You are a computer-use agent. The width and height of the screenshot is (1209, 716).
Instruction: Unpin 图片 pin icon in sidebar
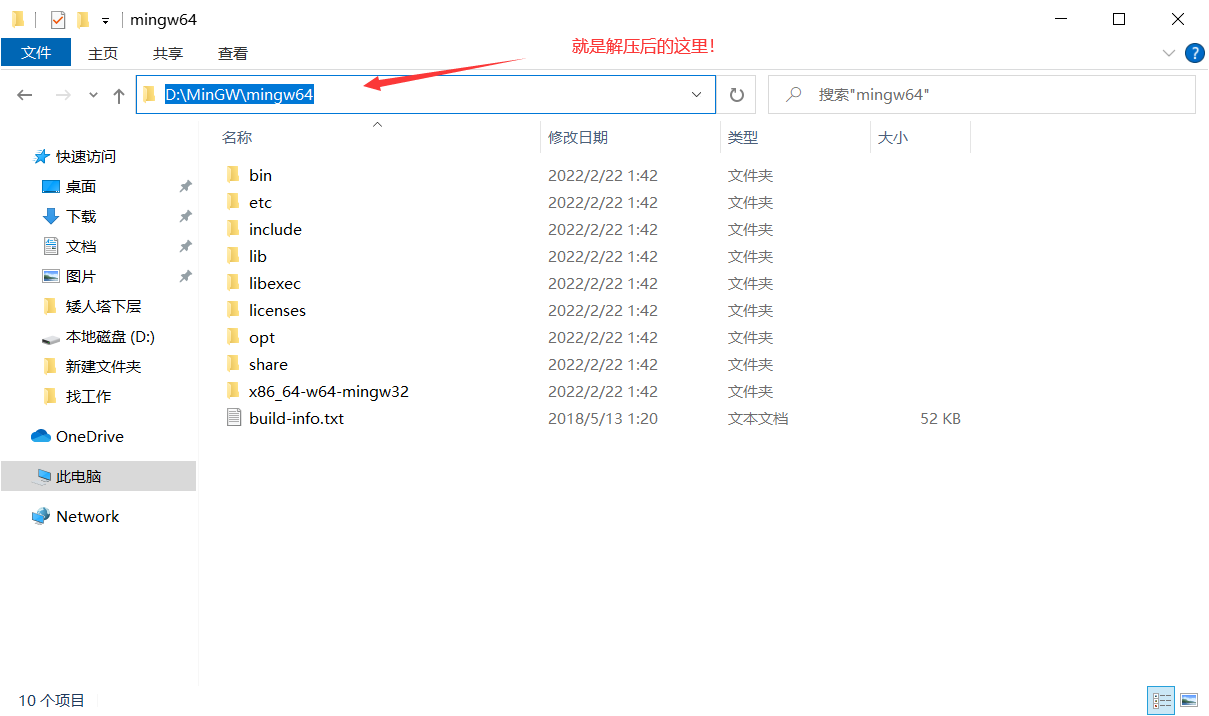[x=185, y=276]
